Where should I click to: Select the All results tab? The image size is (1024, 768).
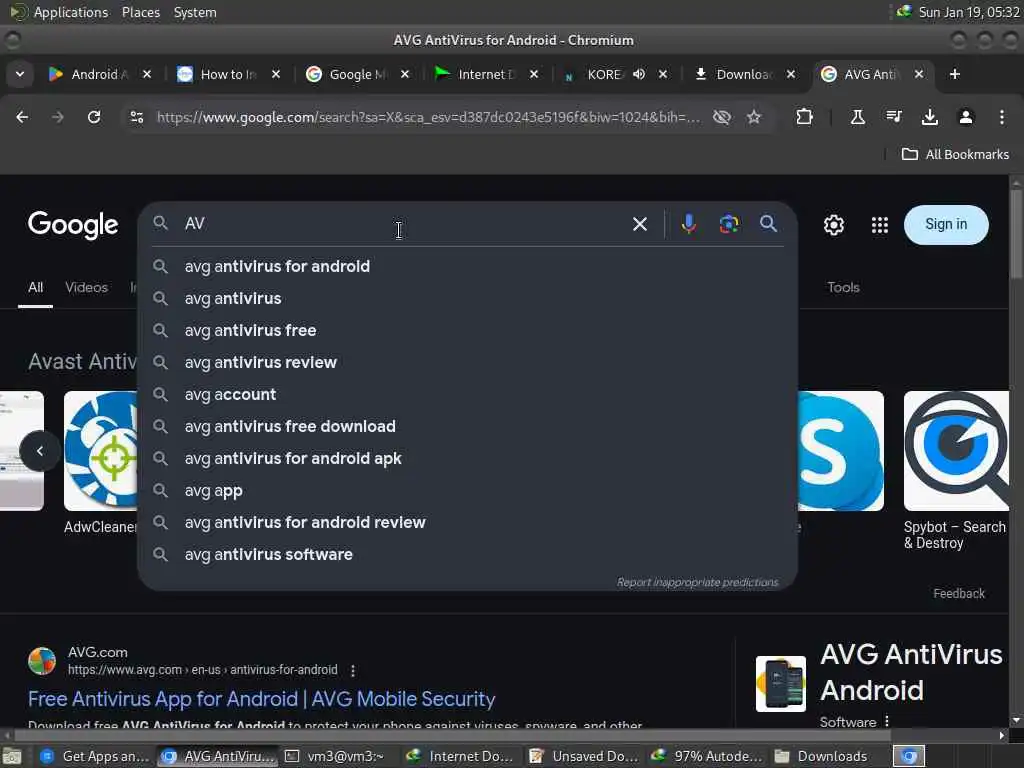tap(35, 287)
